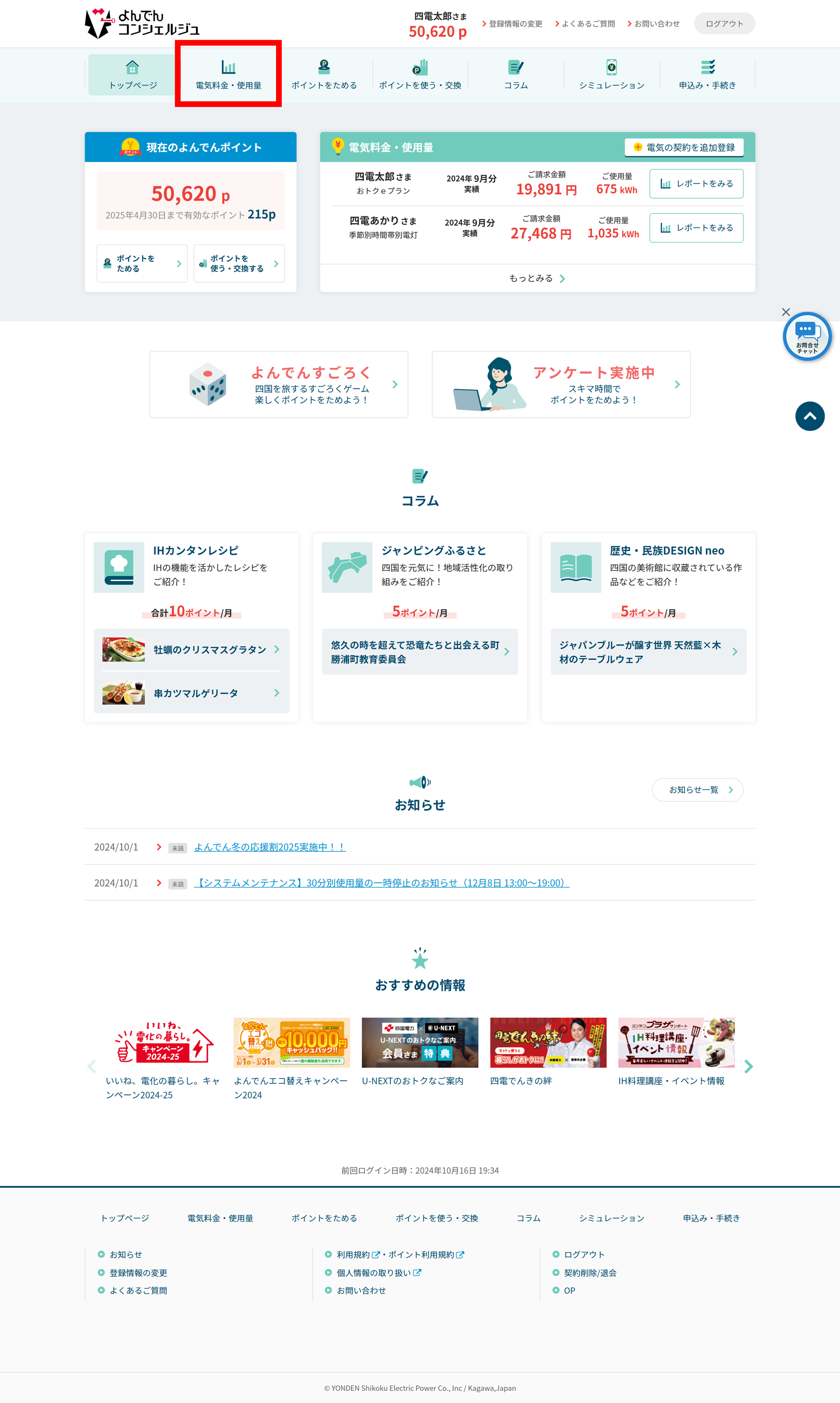Open the U-NEXT promotion banner thumbnail
840x1403 pixels.
(x=420, y=1043)
